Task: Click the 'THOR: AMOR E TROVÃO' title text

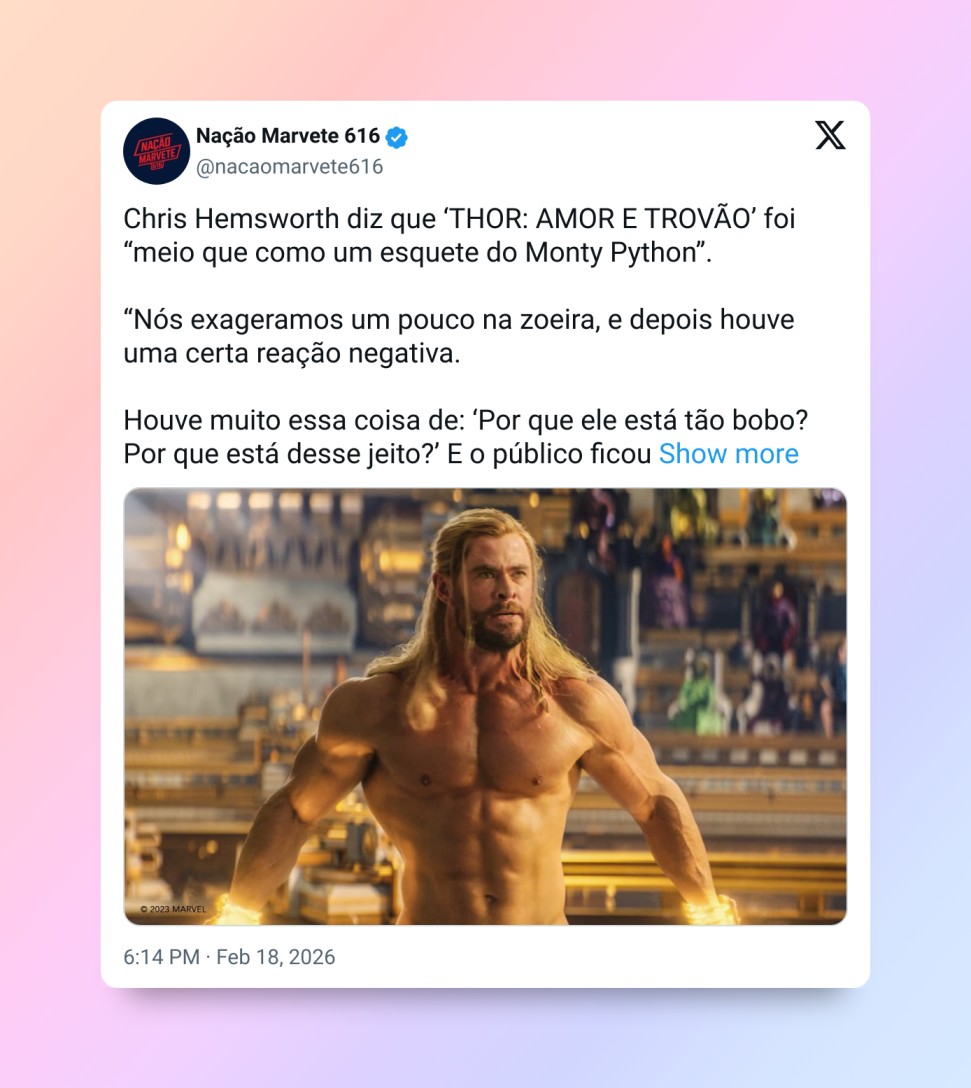Action: (x=596, y=219)
